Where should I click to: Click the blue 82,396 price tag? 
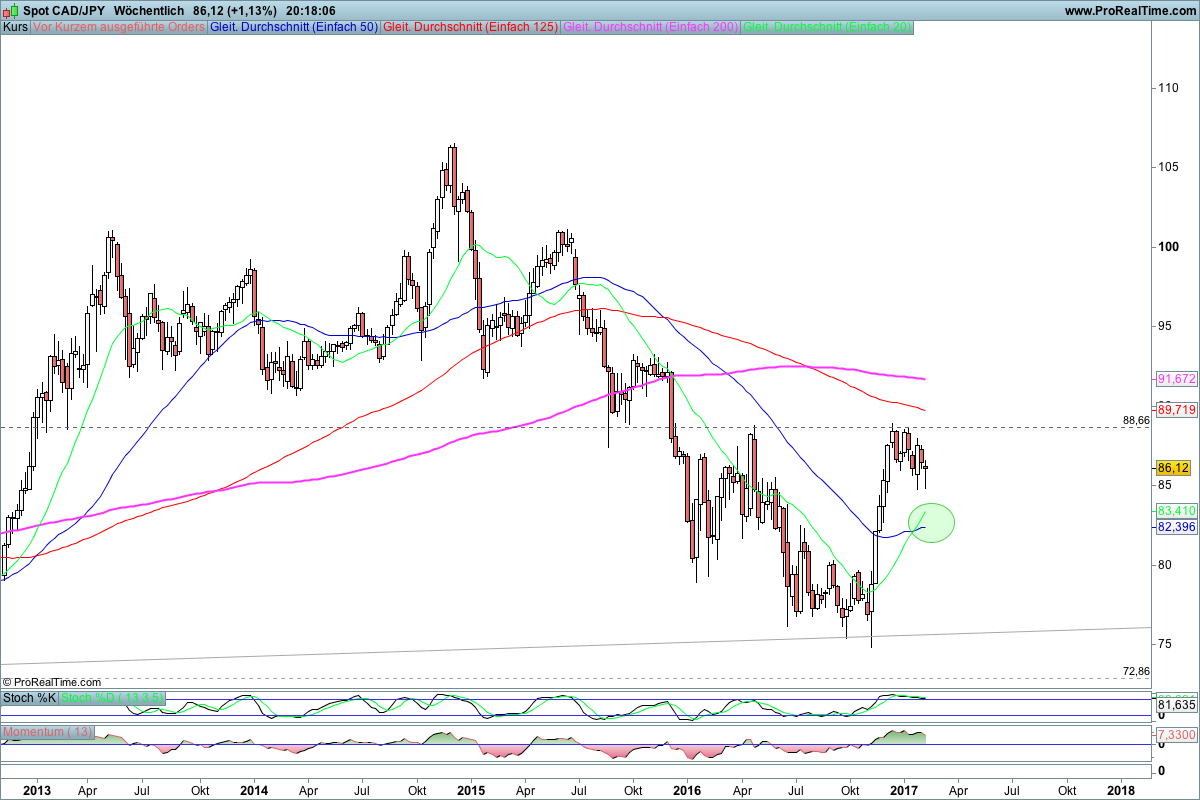(x=1176, y=526)
